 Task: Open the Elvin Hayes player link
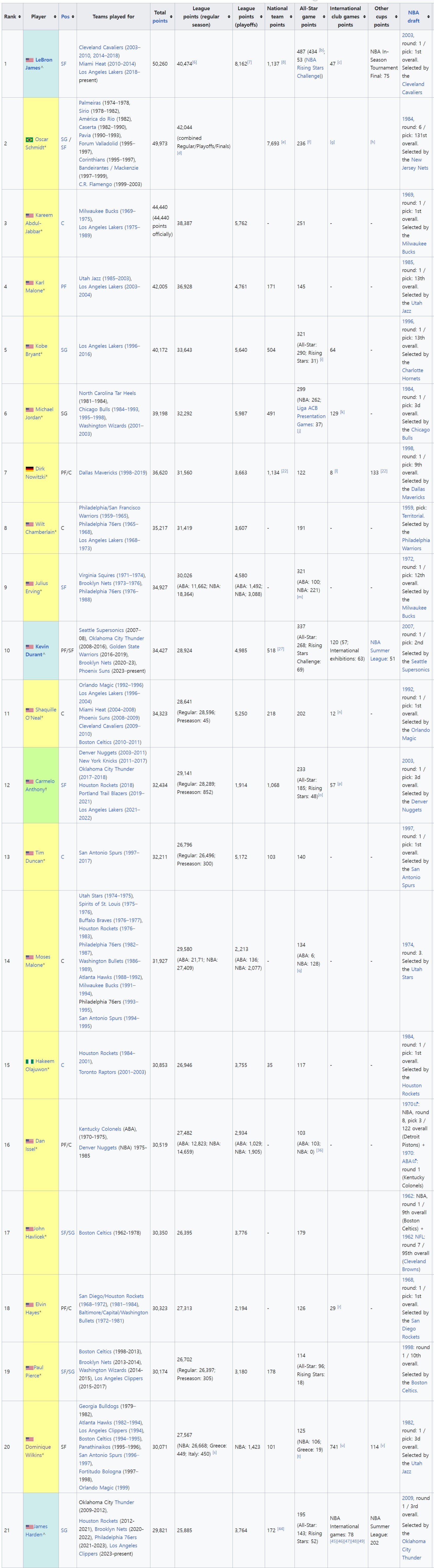(x=36, y=1308)
